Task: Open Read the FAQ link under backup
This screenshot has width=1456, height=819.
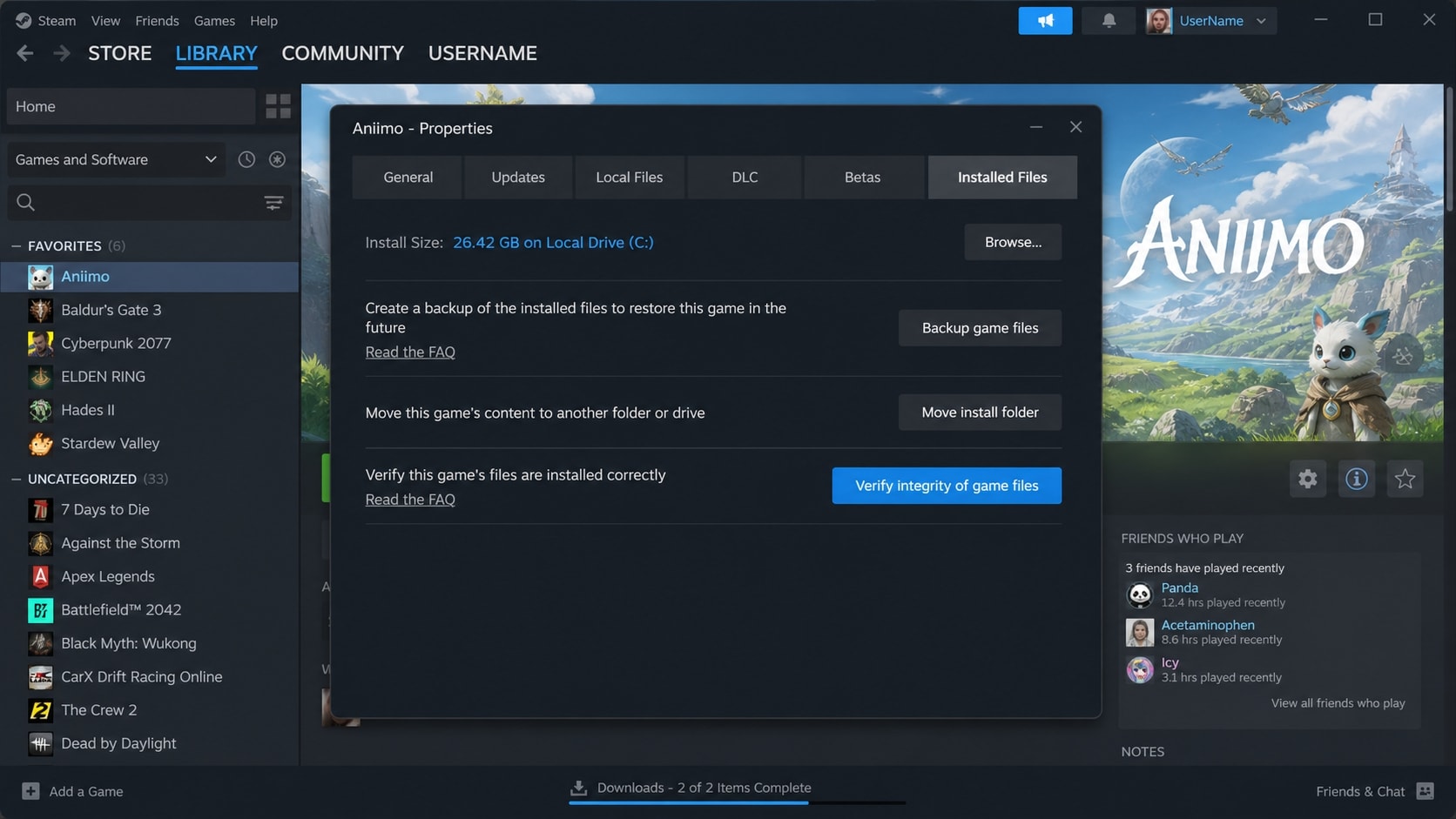Action: 410,352
